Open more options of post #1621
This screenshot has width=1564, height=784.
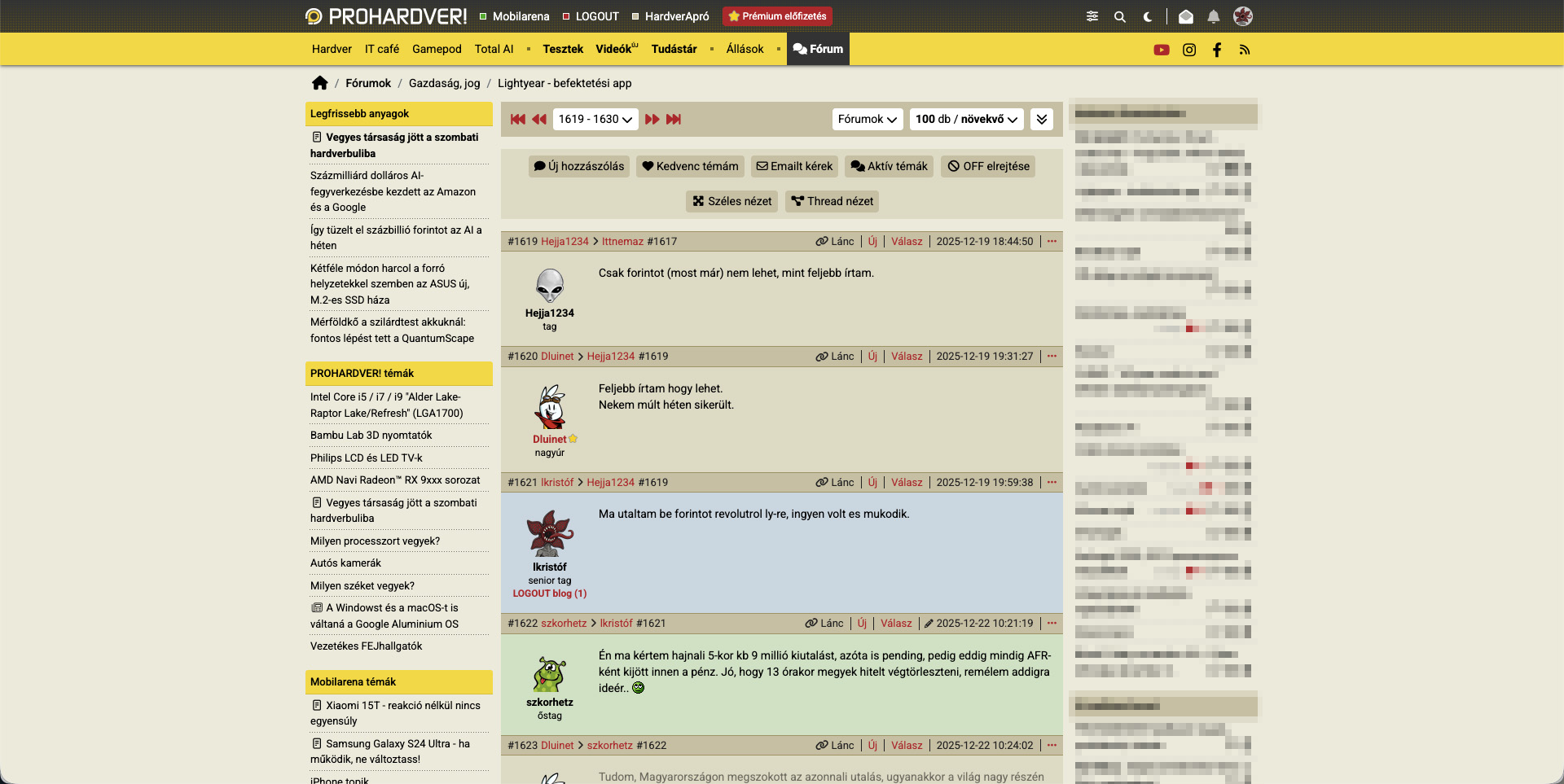(1052, 482)
